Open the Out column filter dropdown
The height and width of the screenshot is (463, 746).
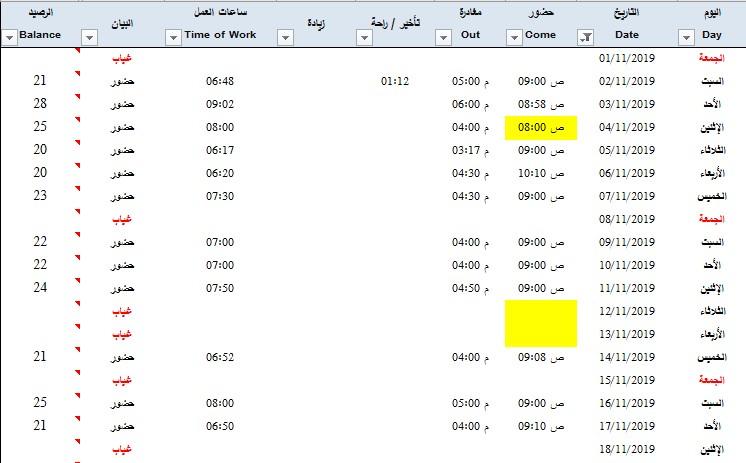coord(443,37)
